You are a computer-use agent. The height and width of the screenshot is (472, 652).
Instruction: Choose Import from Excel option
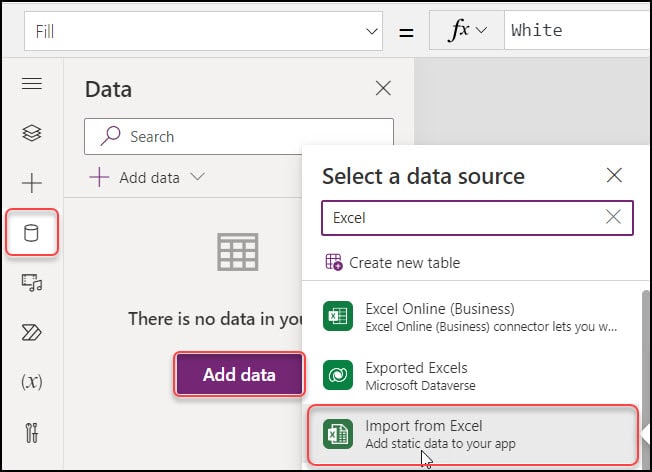pyautogui.click(x=472, y=435)
